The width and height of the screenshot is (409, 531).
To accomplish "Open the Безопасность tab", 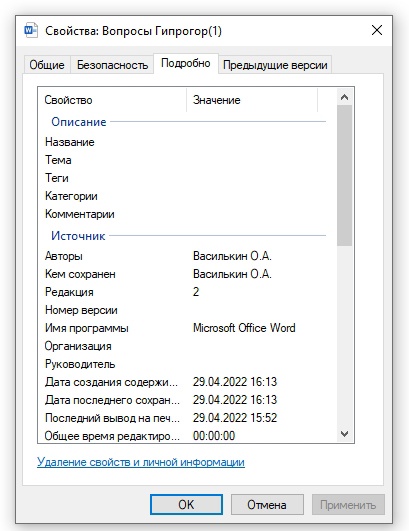I will (x=112, y=65).
